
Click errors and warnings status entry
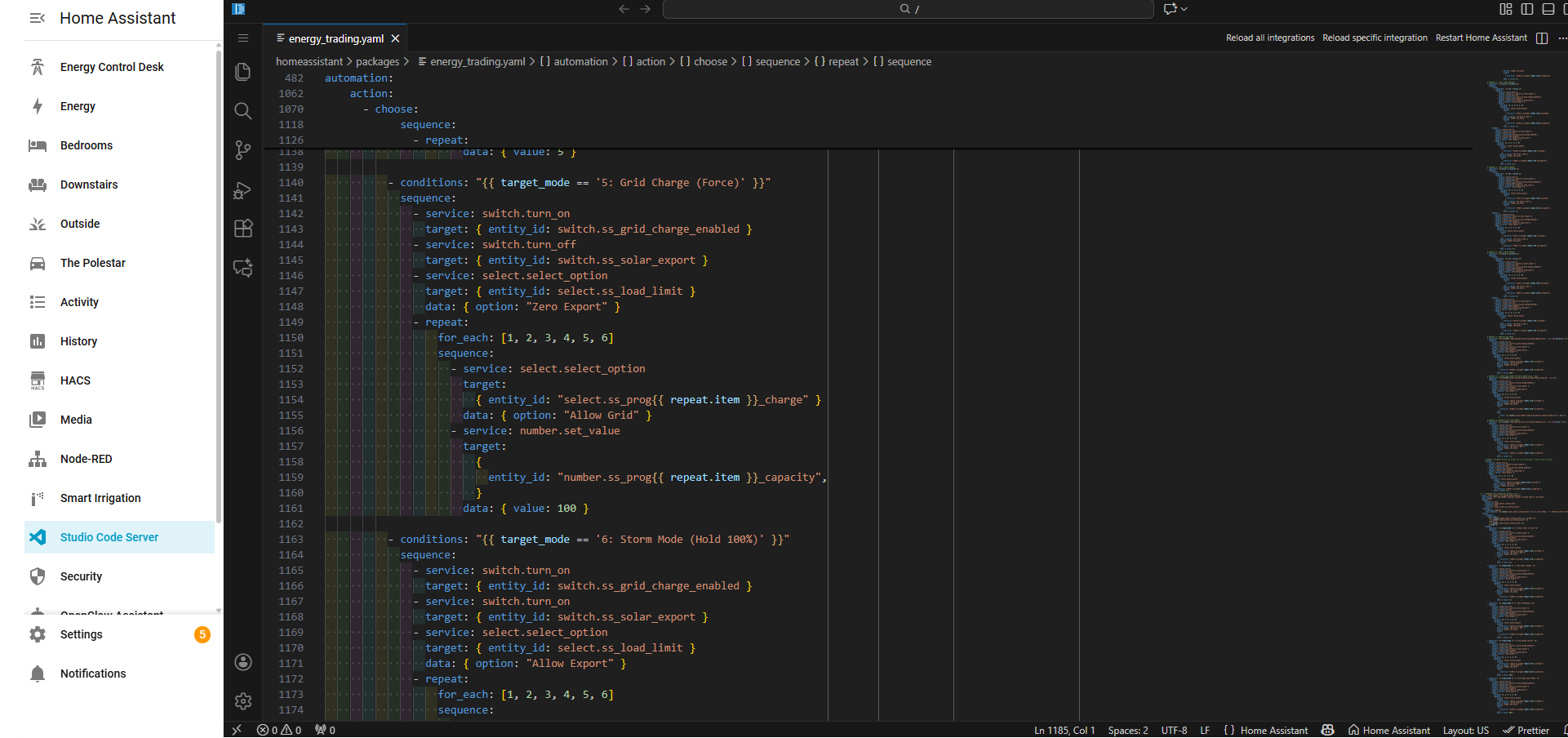pos(279,731)
